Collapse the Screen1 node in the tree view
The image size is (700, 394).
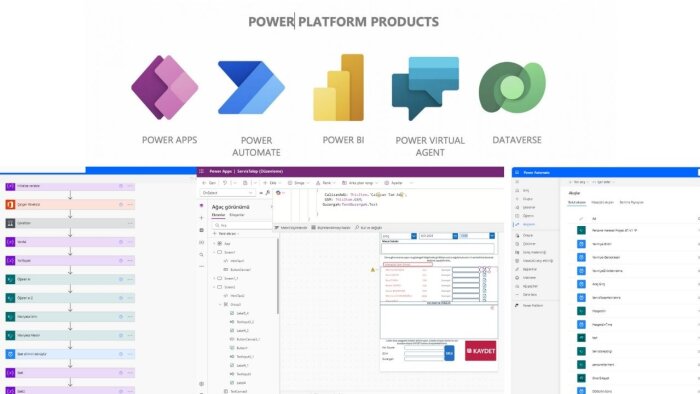[x=214, y=252]
